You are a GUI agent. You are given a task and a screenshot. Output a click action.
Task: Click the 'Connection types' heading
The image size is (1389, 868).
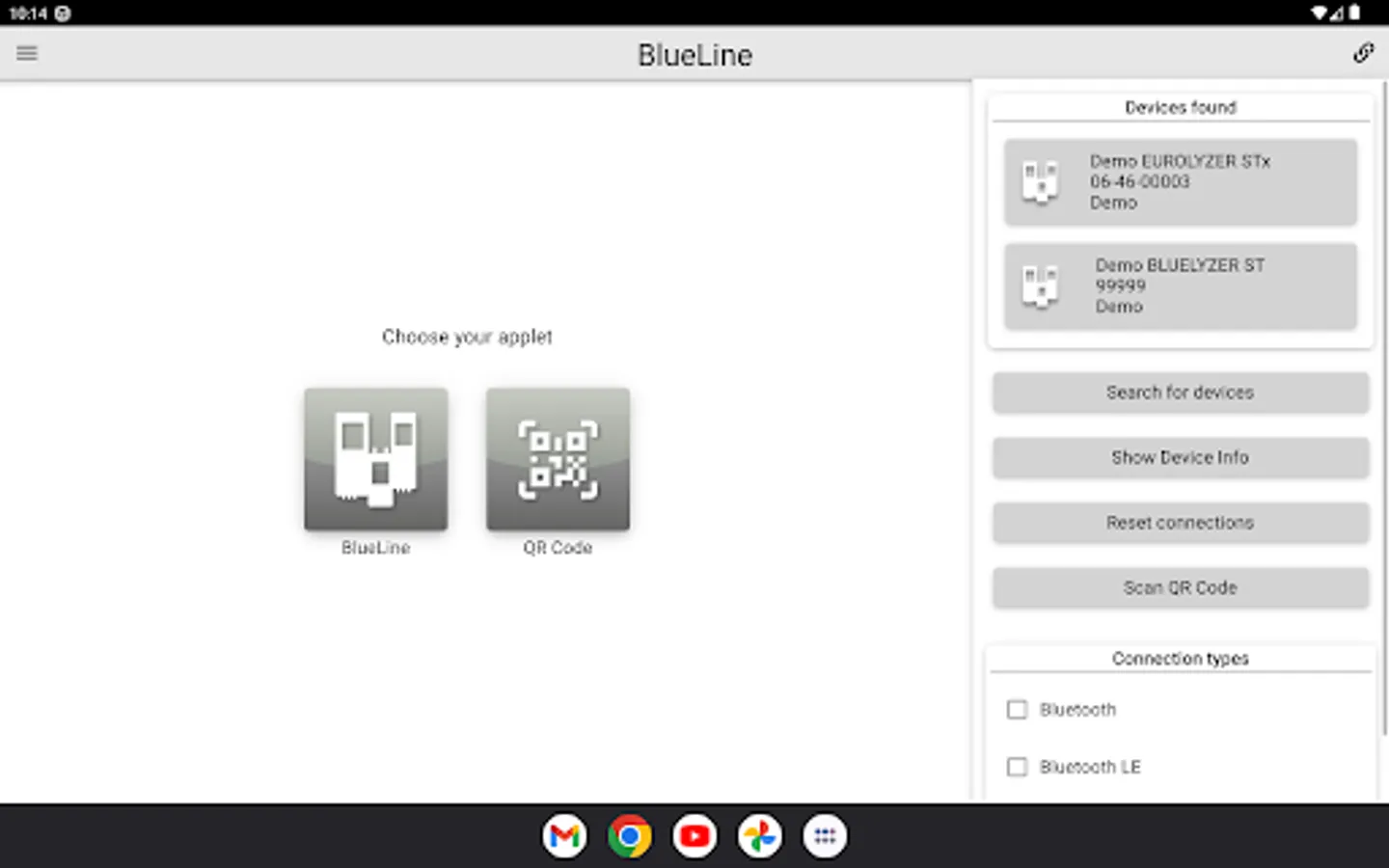[x=1181, y=659]
